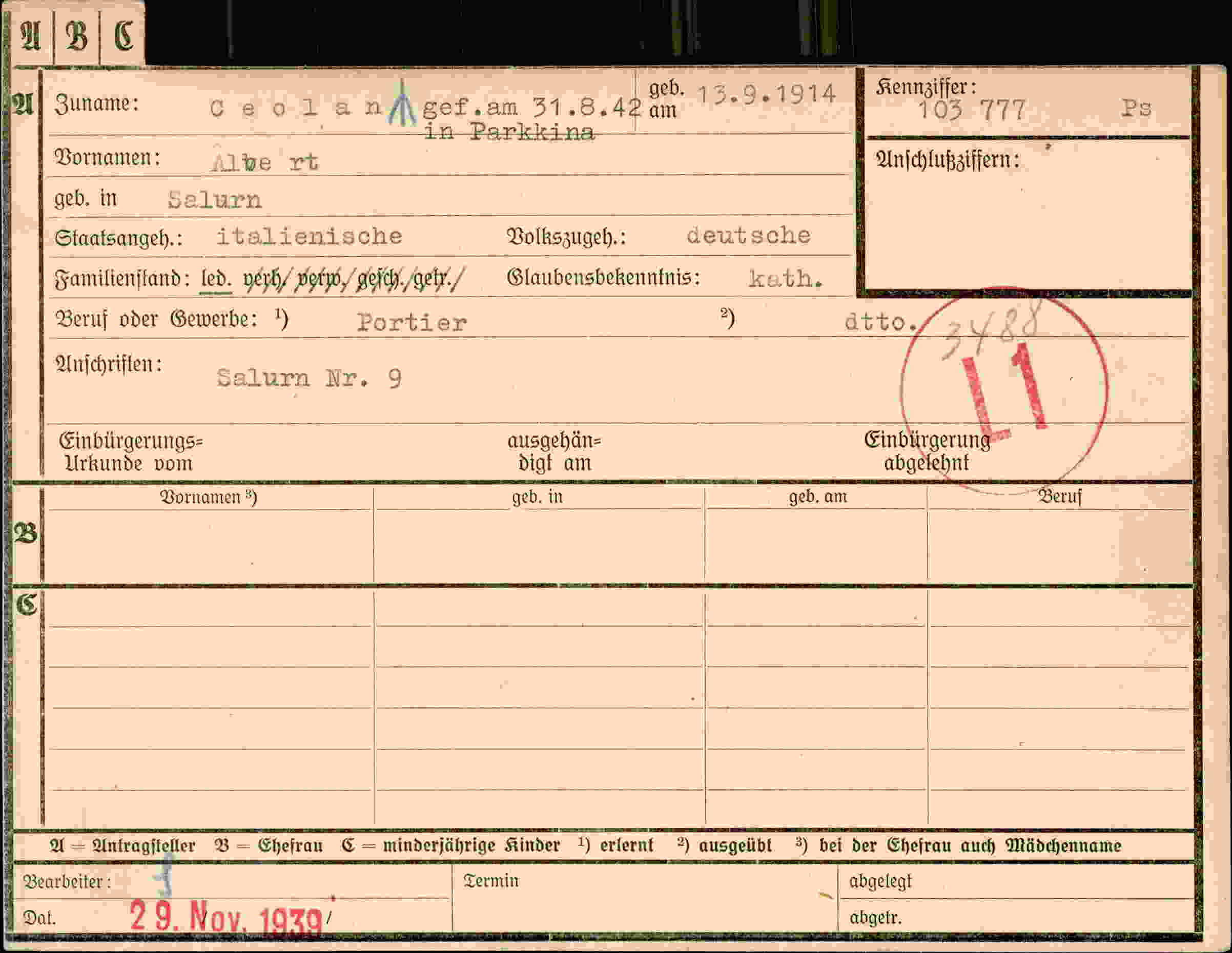The height and width of the screenshot is (953, 1232).
Task: Click footnote 'bei der Ehefrau auch Mädchenname'
Action: [x=970, y=846]
